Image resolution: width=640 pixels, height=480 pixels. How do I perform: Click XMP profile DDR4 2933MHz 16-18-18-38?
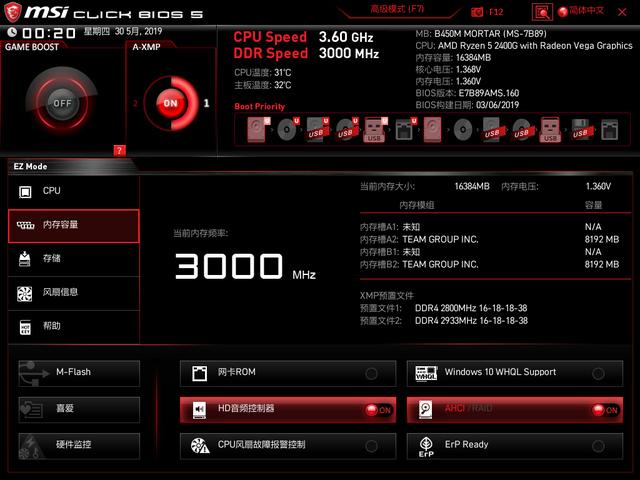coord(471,321)
